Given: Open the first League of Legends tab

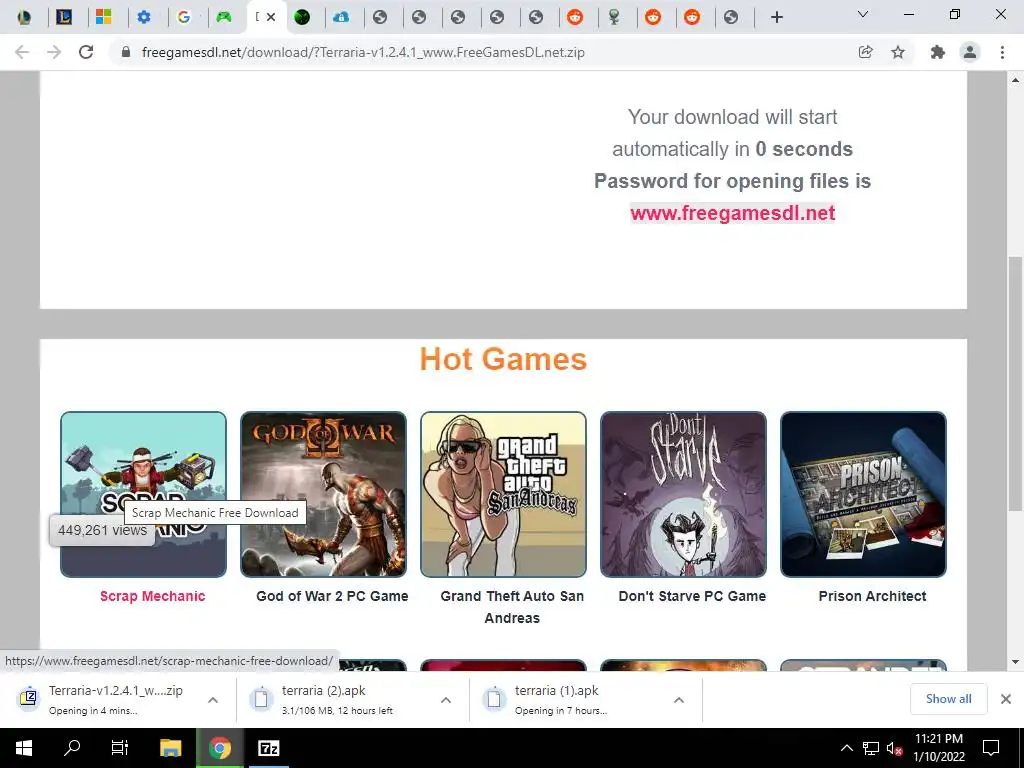Looking at the screenshot, I should 24,17.
